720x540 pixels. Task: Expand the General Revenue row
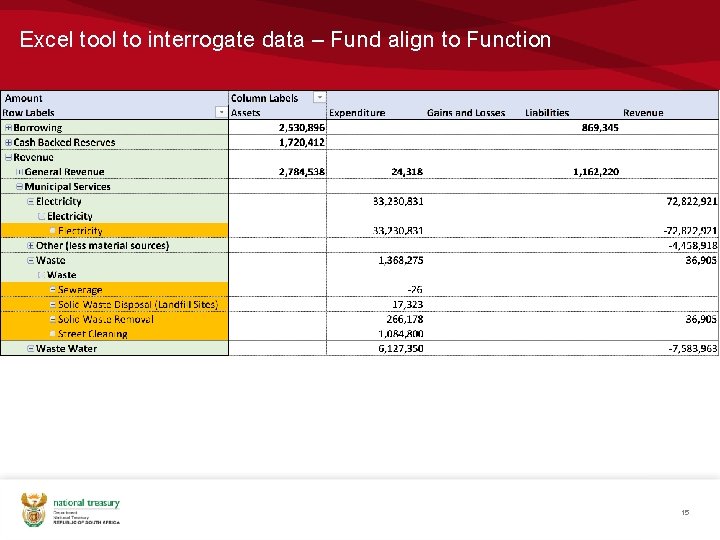pyautogui.click(x=19, y=172)
